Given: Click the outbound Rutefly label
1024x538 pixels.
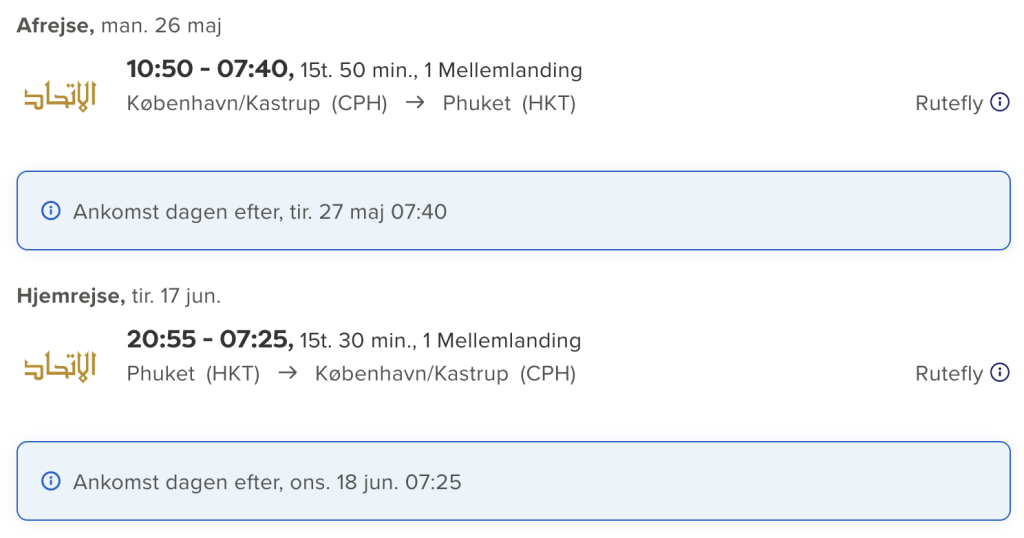Looking at the screenshot, I should coord(949,103).
